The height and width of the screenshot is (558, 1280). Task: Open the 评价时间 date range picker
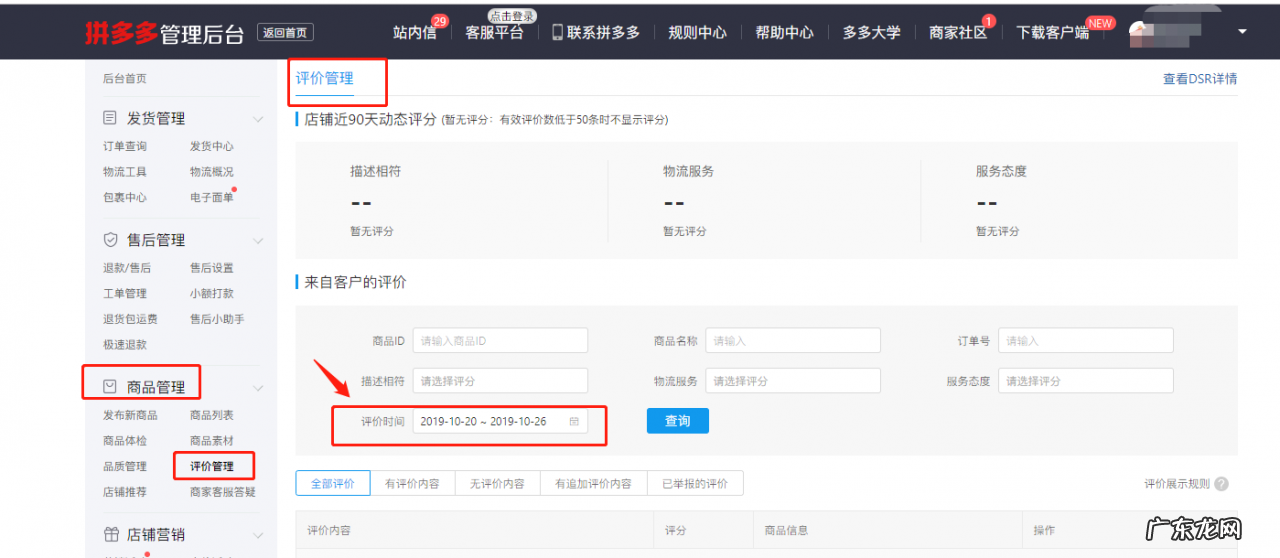coord(500,421)
